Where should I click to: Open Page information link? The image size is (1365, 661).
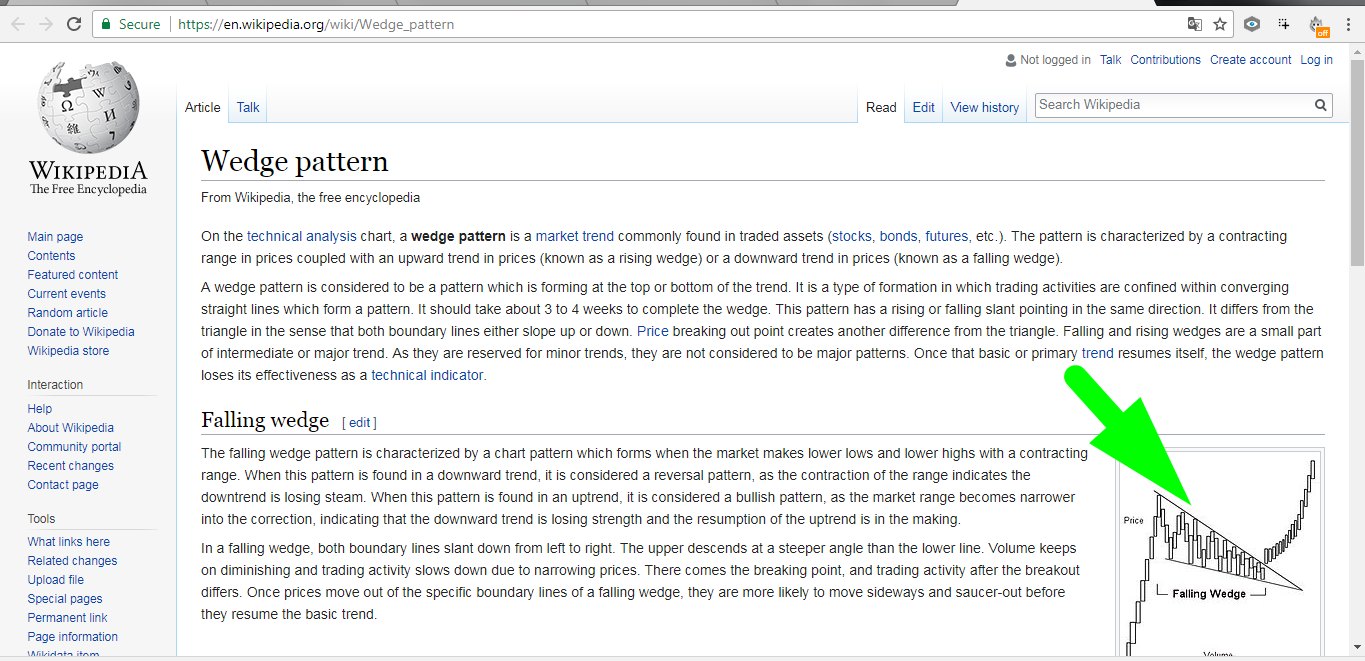pos(73,637)
